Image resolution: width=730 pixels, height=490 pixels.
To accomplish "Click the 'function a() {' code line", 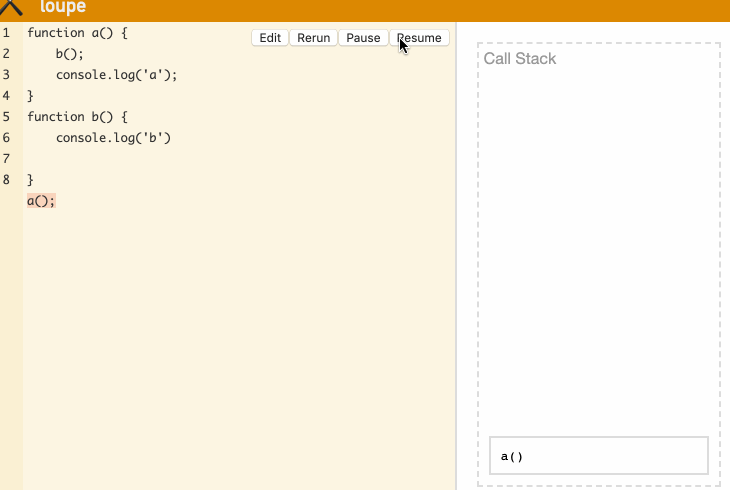I will tap(77, 33).
